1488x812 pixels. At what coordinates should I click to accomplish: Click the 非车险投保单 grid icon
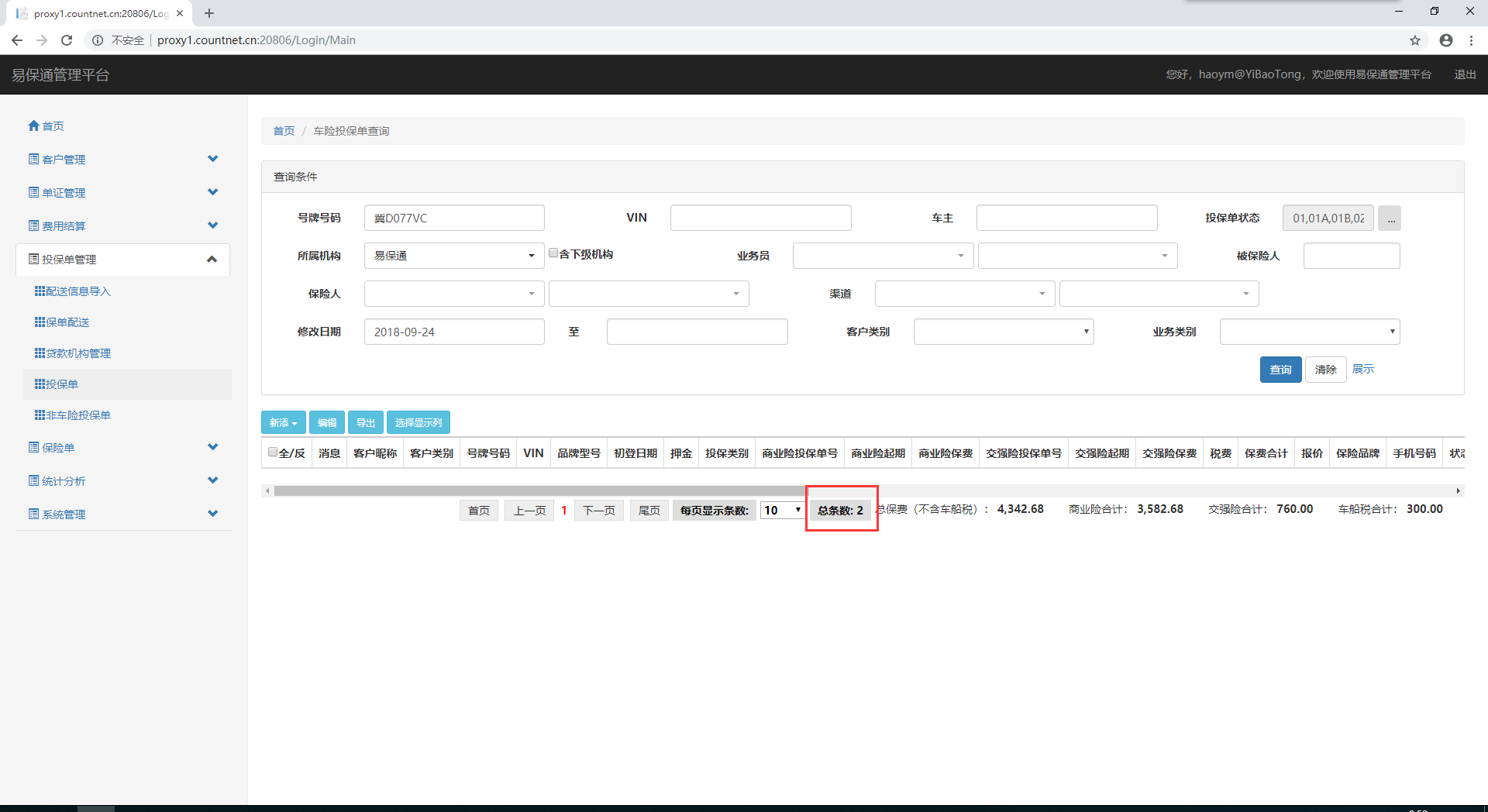(x=40, y=415)
